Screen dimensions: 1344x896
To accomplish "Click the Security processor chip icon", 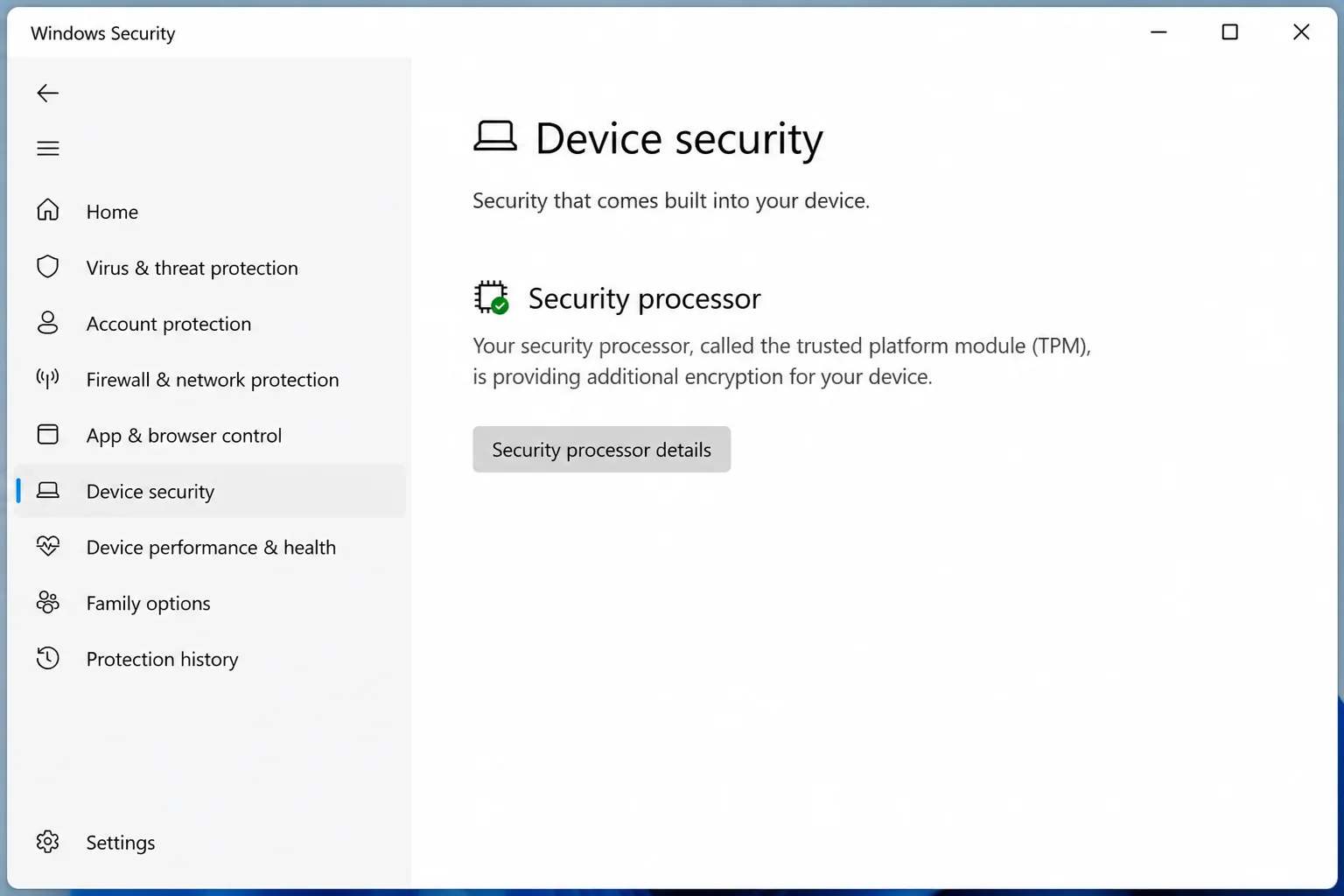I will [492, 297].
